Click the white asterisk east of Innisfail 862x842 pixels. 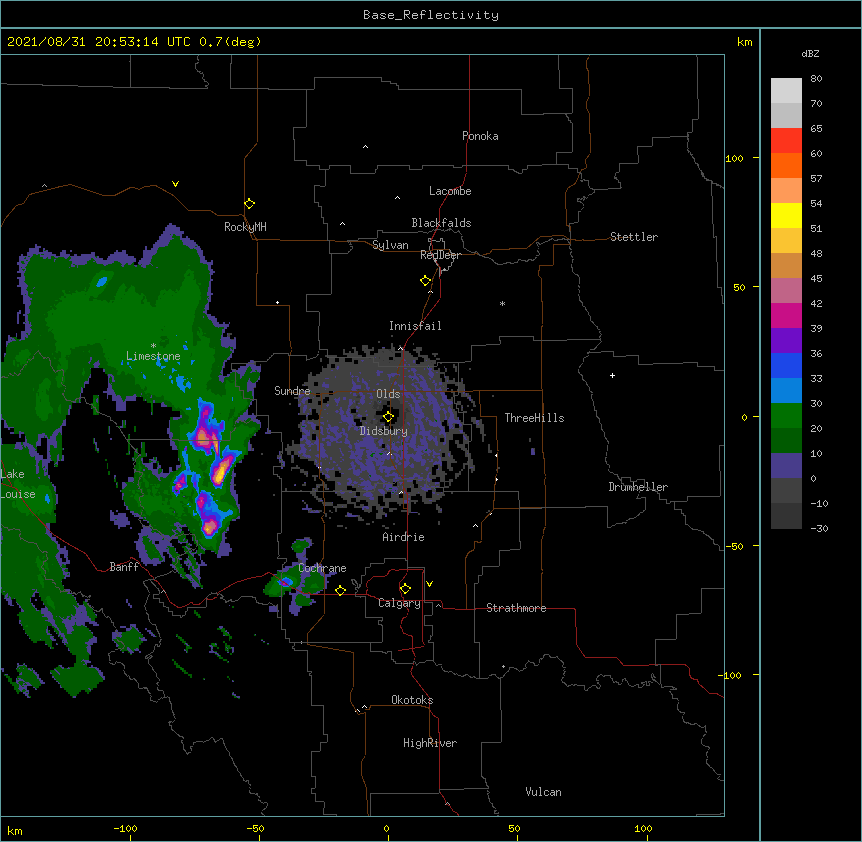[502, 303]
